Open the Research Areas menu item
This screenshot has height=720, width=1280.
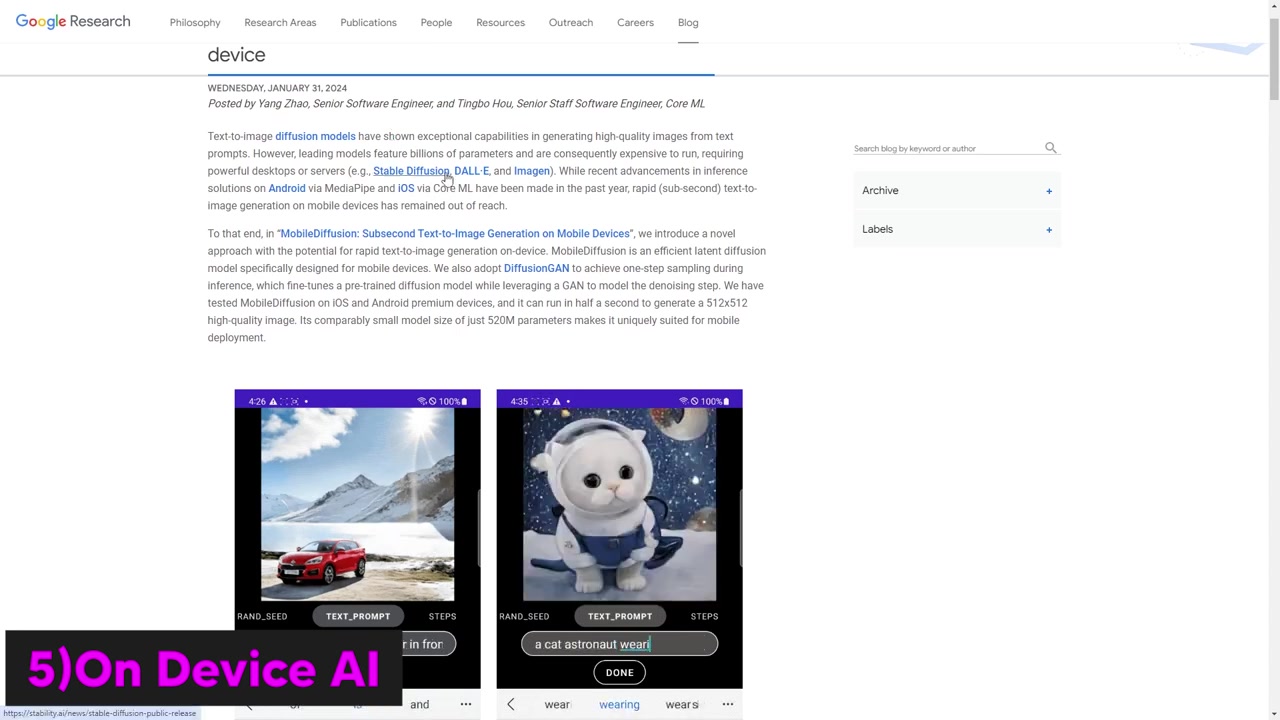tap(280, 22)
